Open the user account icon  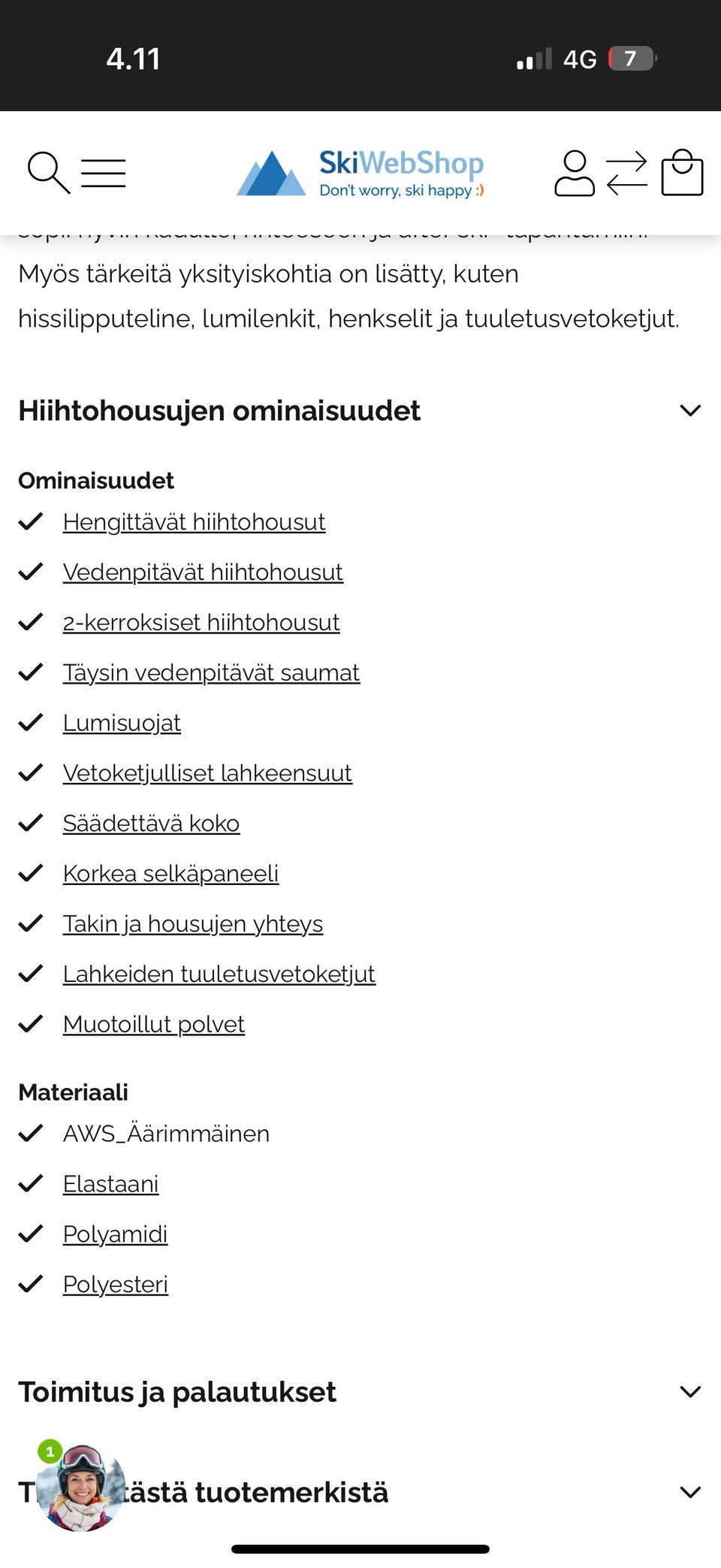(x=575, y=174)
